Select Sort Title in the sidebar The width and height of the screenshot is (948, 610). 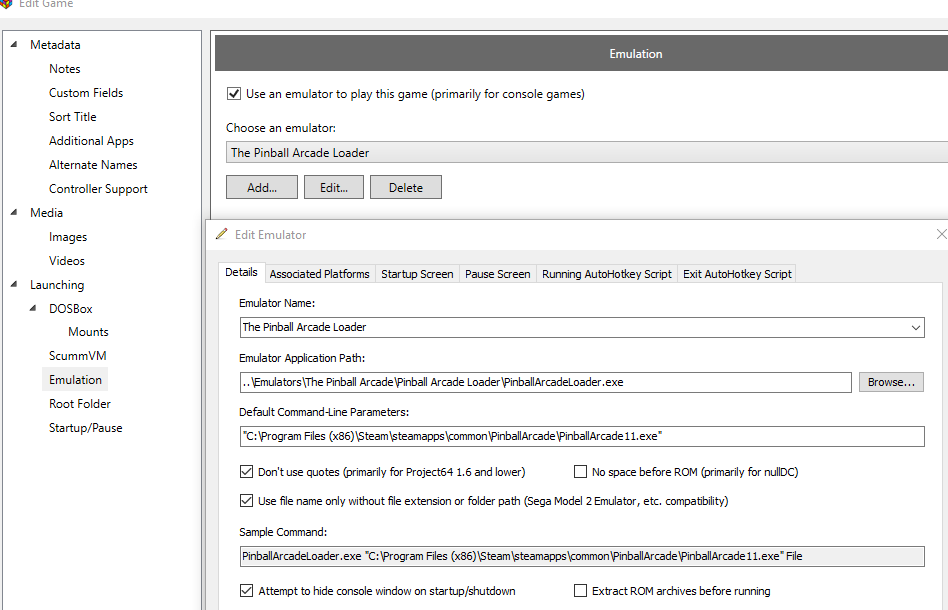pyautogui.click(x=73, y=117)
